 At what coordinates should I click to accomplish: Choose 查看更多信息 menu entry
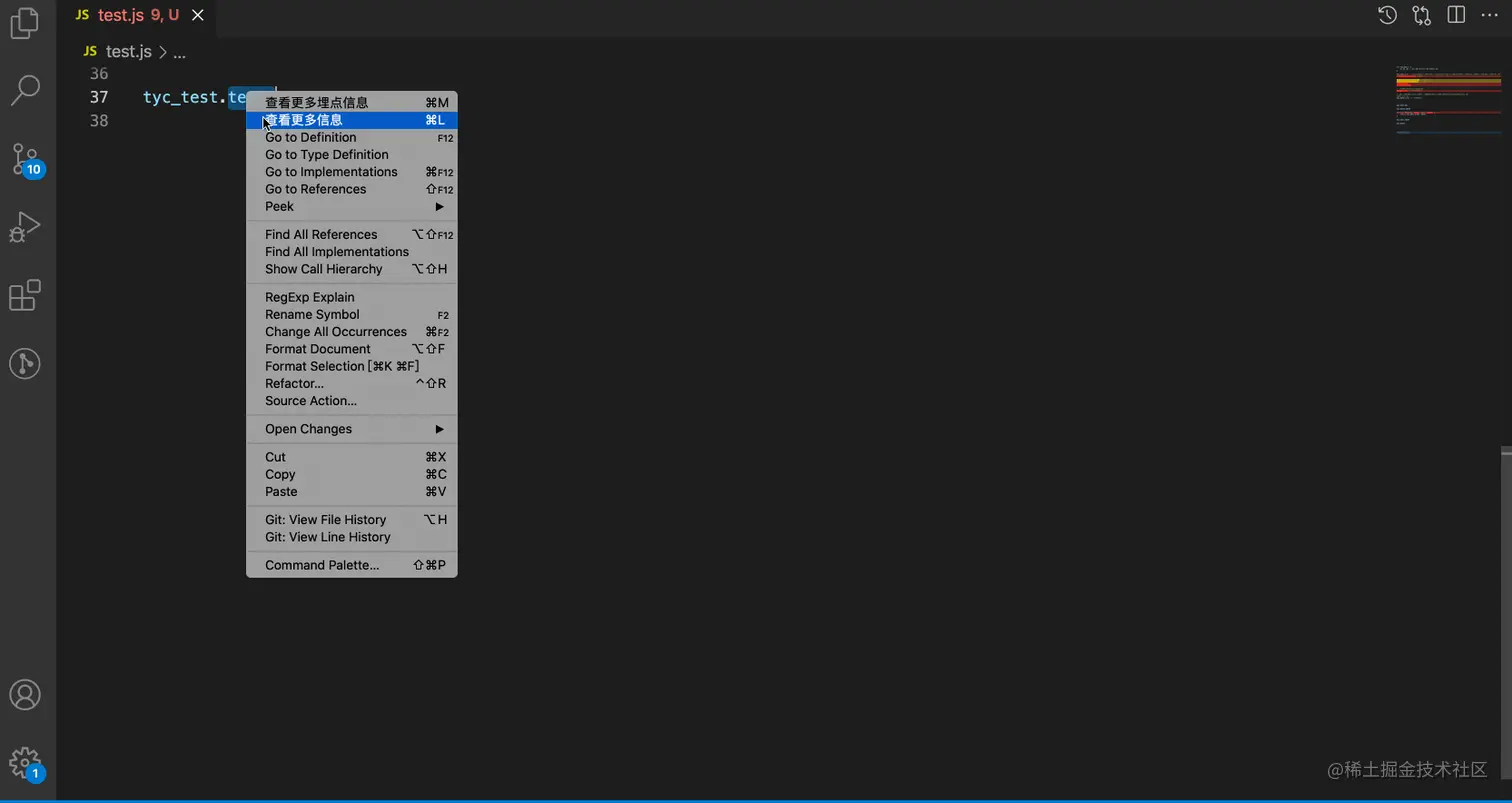pos(352,120)
